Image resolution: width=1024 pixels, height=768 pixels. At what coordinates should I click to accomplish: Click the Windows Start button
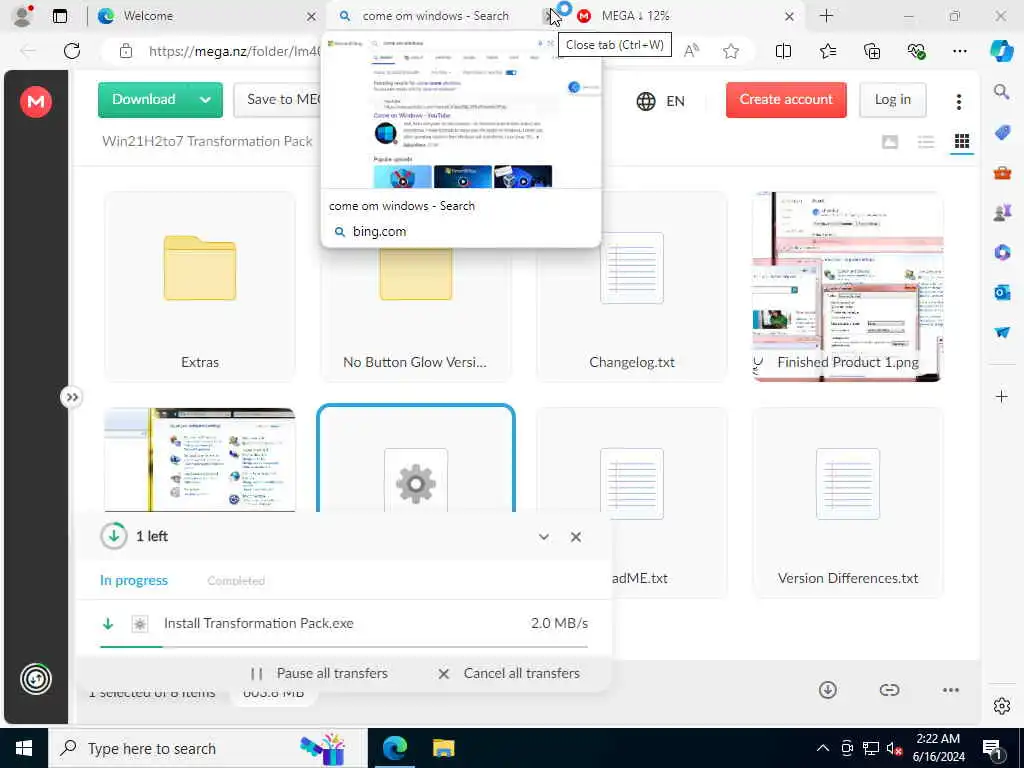[x=24, y=748]
